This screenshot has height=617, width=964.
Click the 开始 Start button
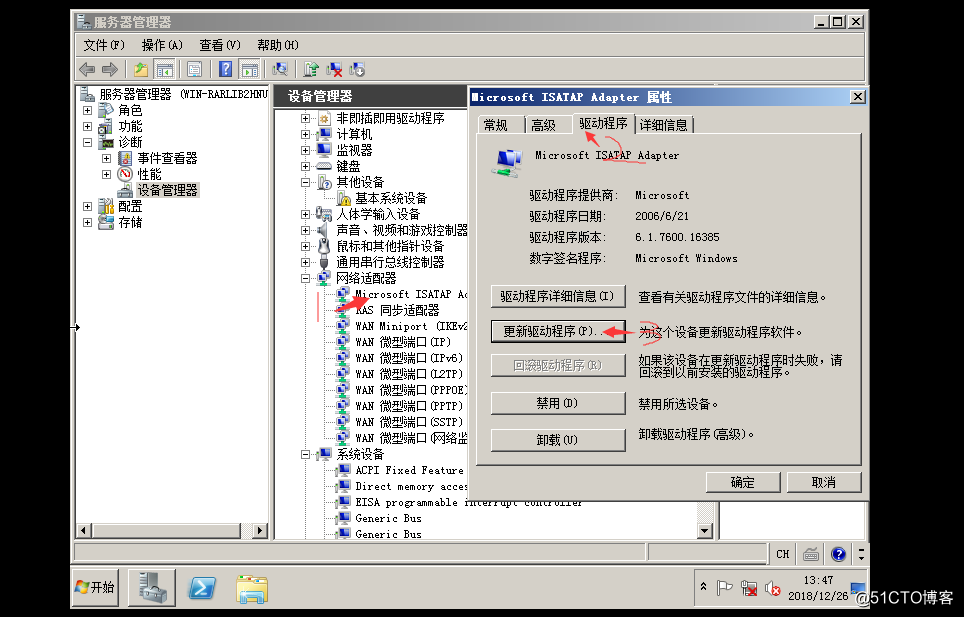(x=95, y=588)
